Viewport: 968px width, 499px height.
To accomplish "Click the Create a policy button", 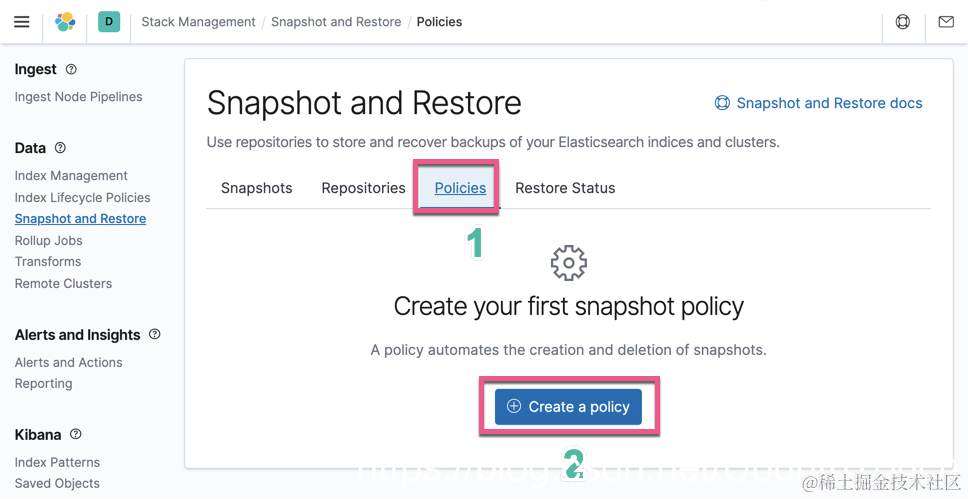I will pyautogui.click(x=568, y=406).
